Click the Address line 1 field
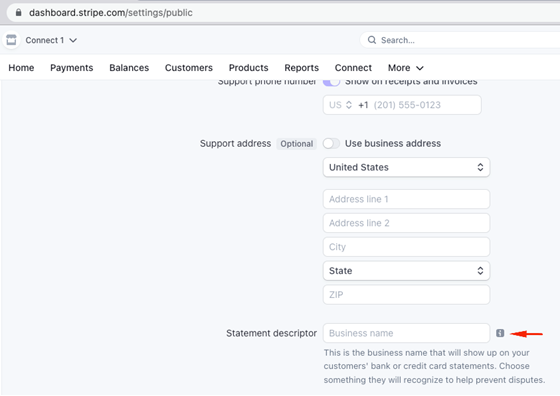This screenshot has width=560, height=396. click(406, 199)
